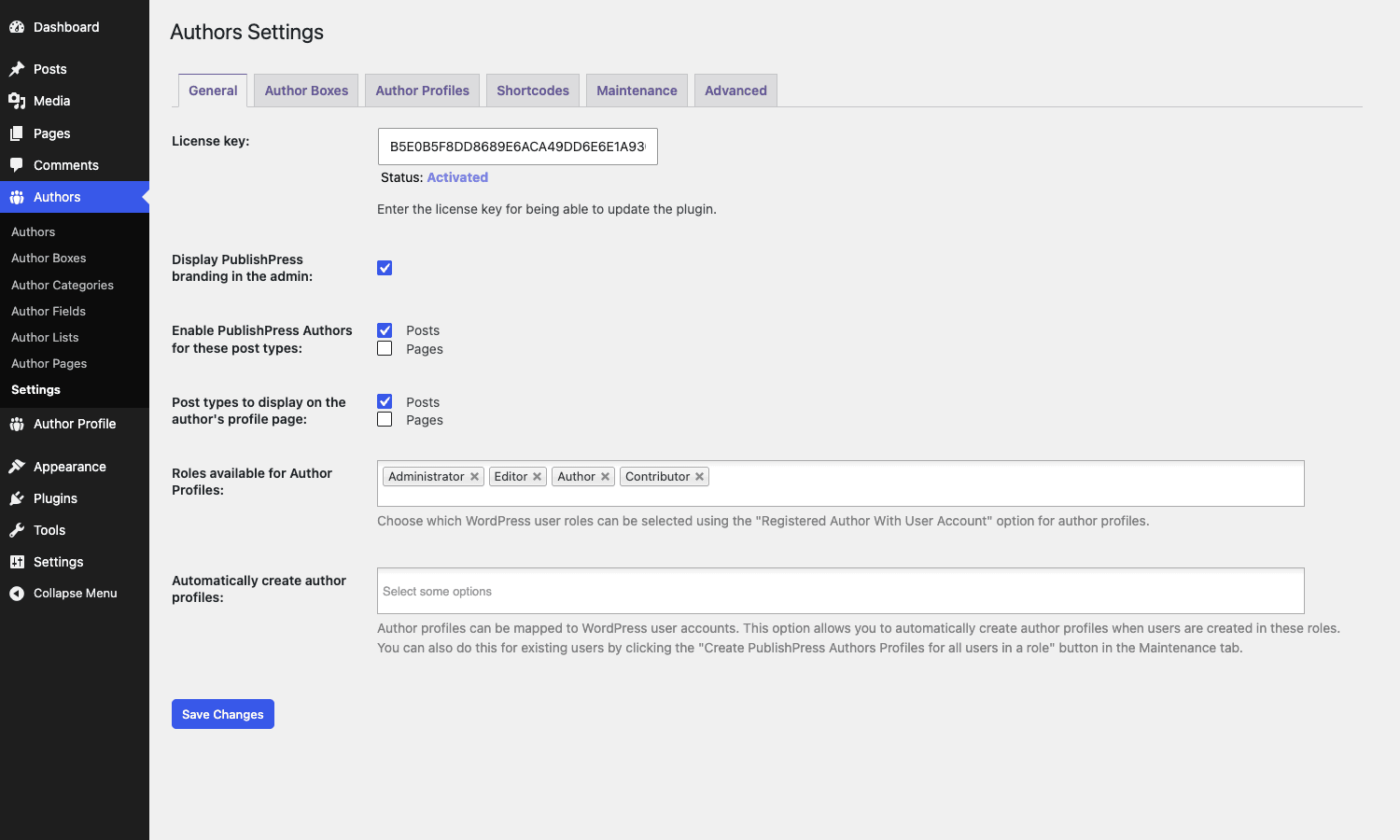Click the Comments speech bubble icon
Image resolution: width=1400 pixels, height=840 pixels.
(17, 165)
